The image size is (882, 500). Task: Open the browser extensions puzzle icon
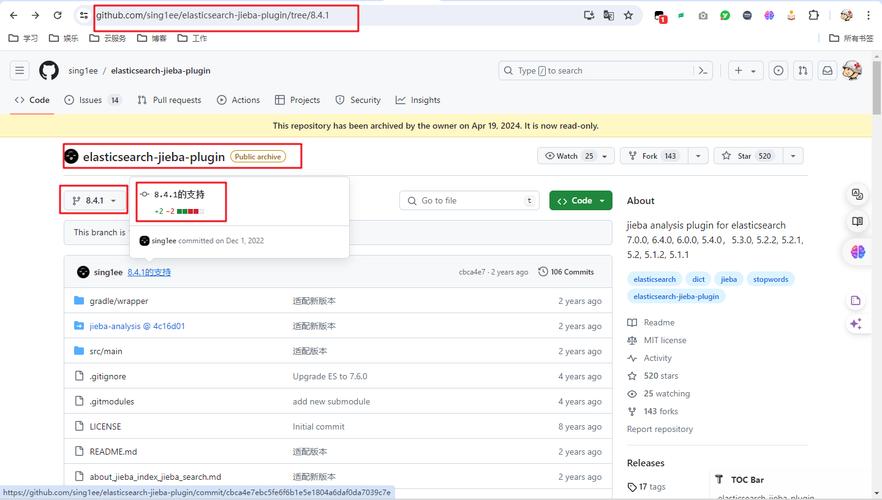click(813, 15)
